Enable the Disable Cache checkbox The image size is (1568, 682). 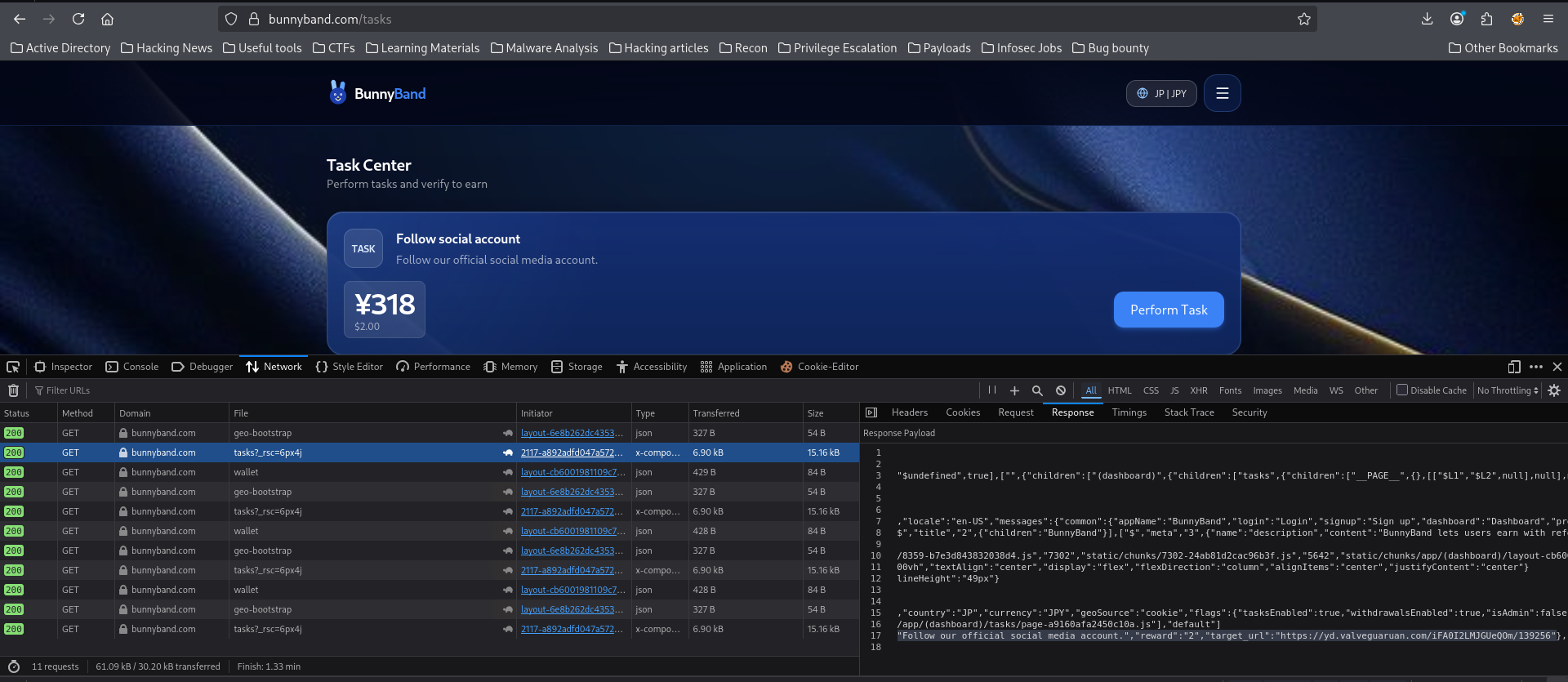tap(1402, 390)
